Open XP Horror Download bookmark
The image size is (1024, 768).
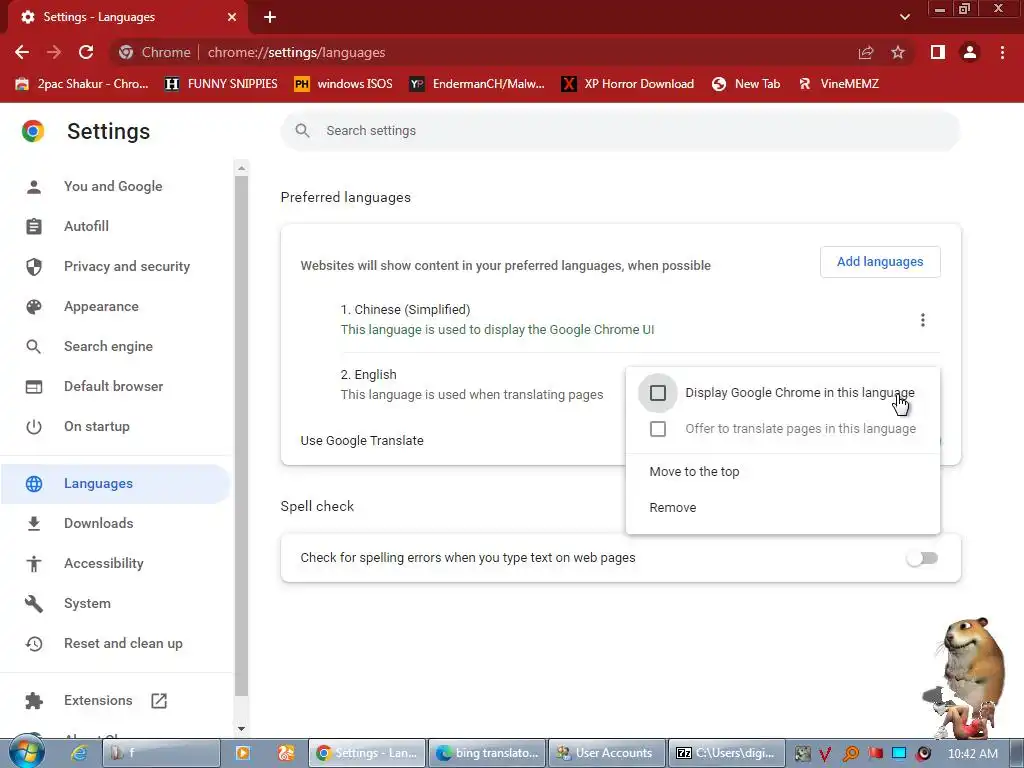click(628, 84)
